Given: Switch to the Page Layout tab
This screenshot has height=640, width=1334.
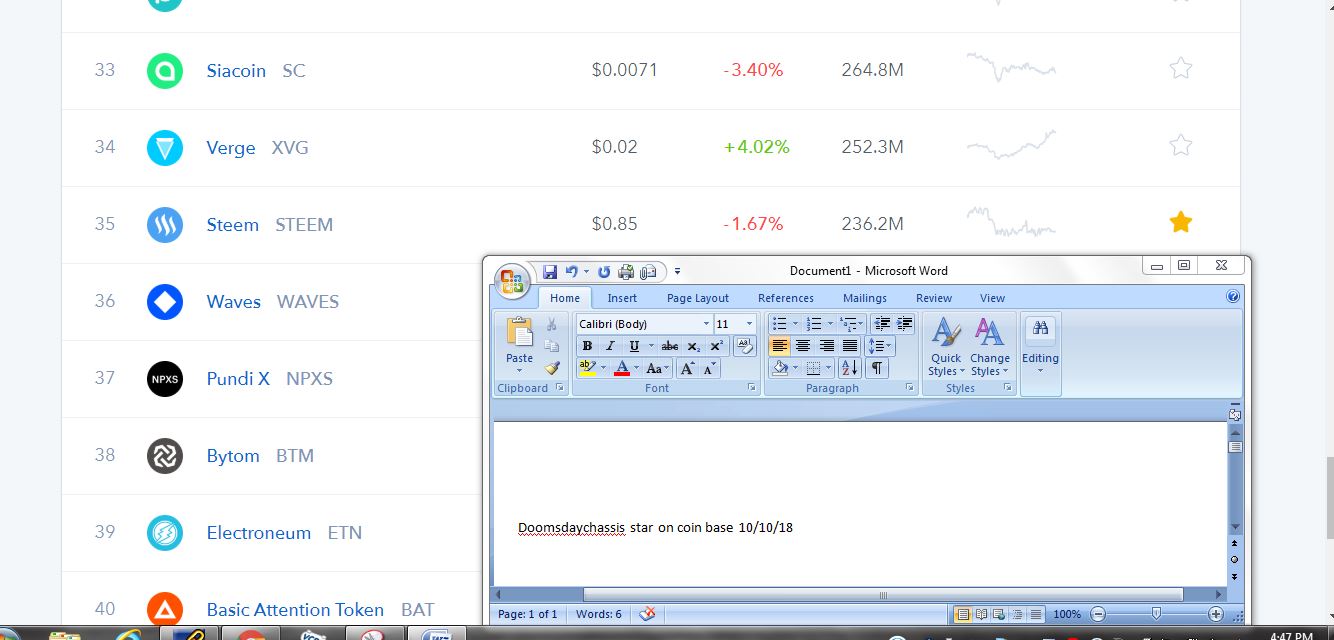Looking at the screenshot, I should pos(698,298).
